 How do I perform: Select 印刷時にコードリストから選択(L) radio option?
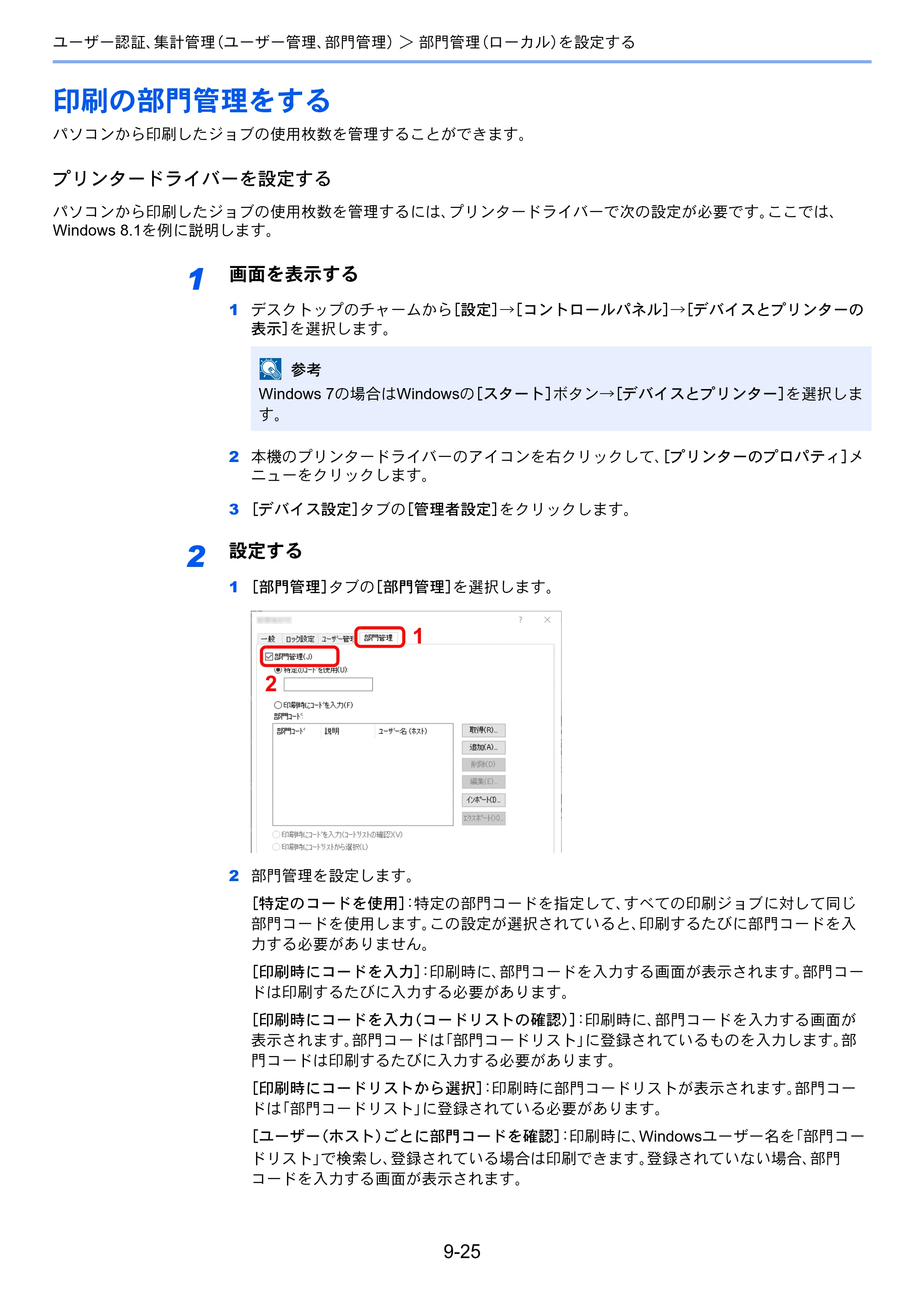pyautogui.click(x=276, y=847)
